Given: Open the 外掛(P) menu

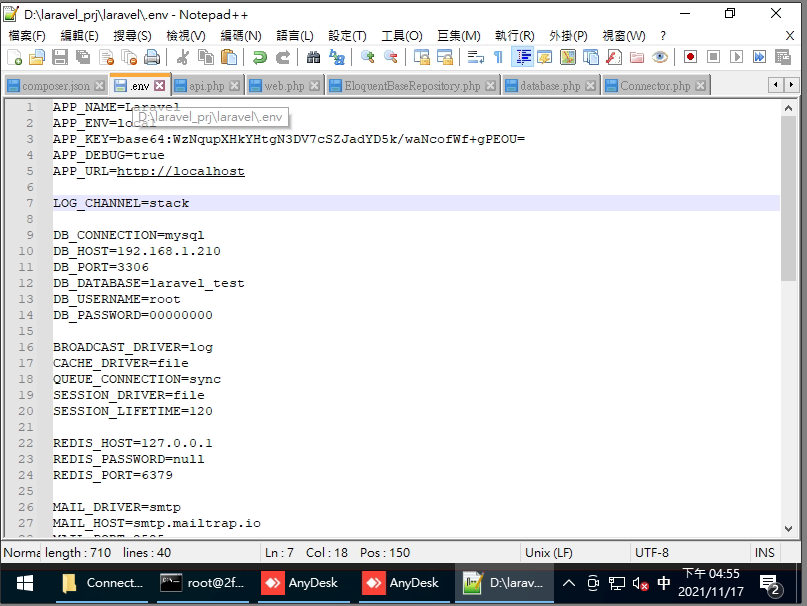Looking at the screenshot, I should tap(568, 36).
